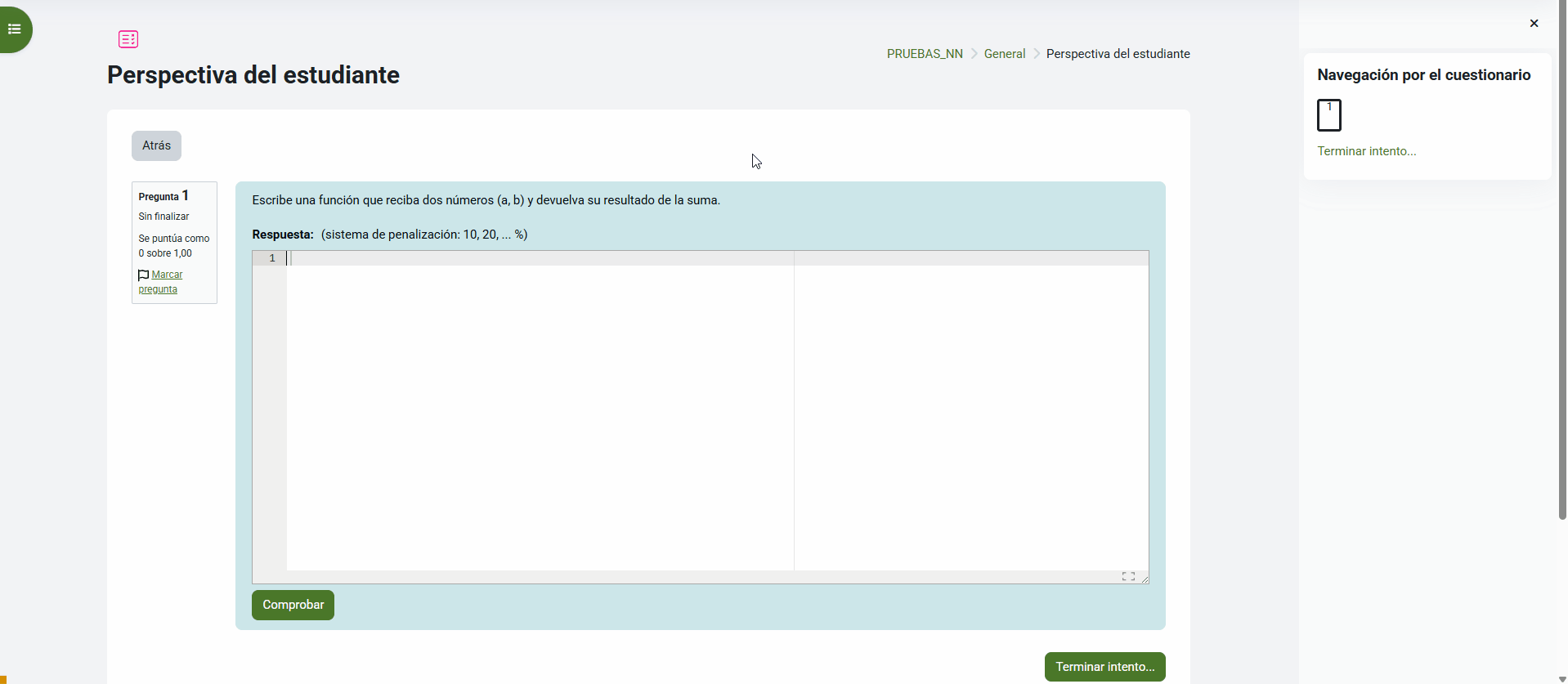Click the Atrás button
The height and width of the screenshot is (684, 1568).
click(156, 145)
